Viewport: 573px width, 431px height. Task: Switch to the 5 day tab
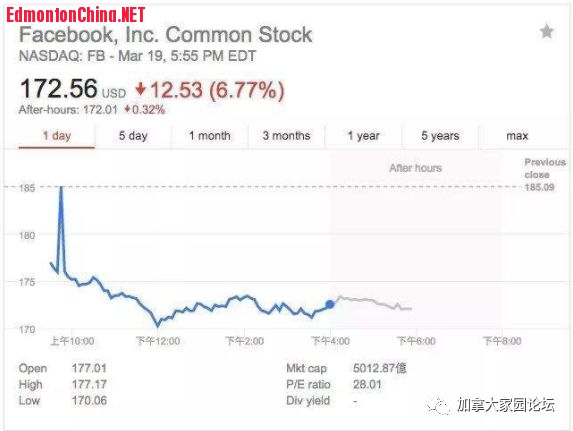[x=133, y=136]
